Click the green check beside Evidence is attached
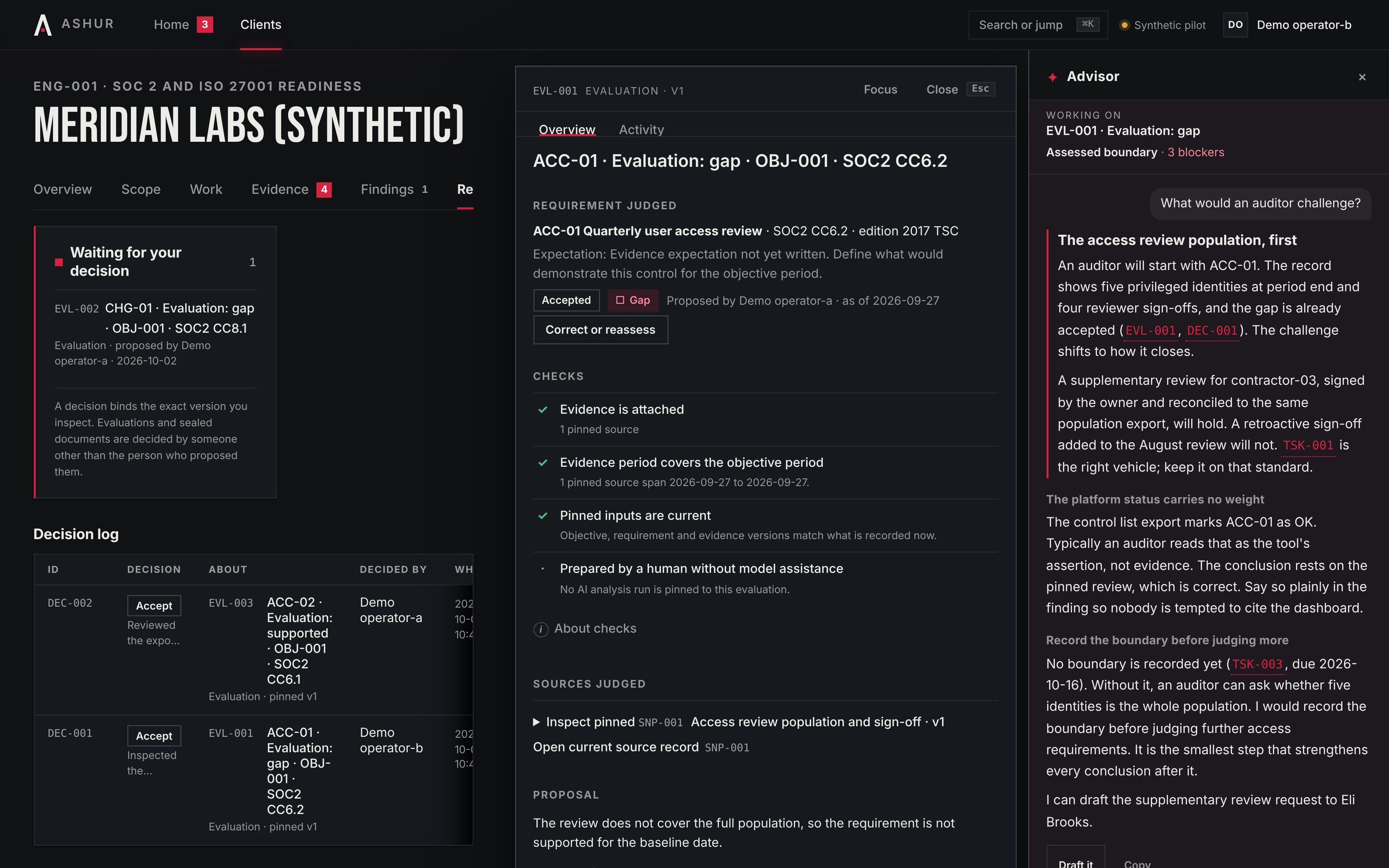The image size is (1389, 868). (543, 409)
